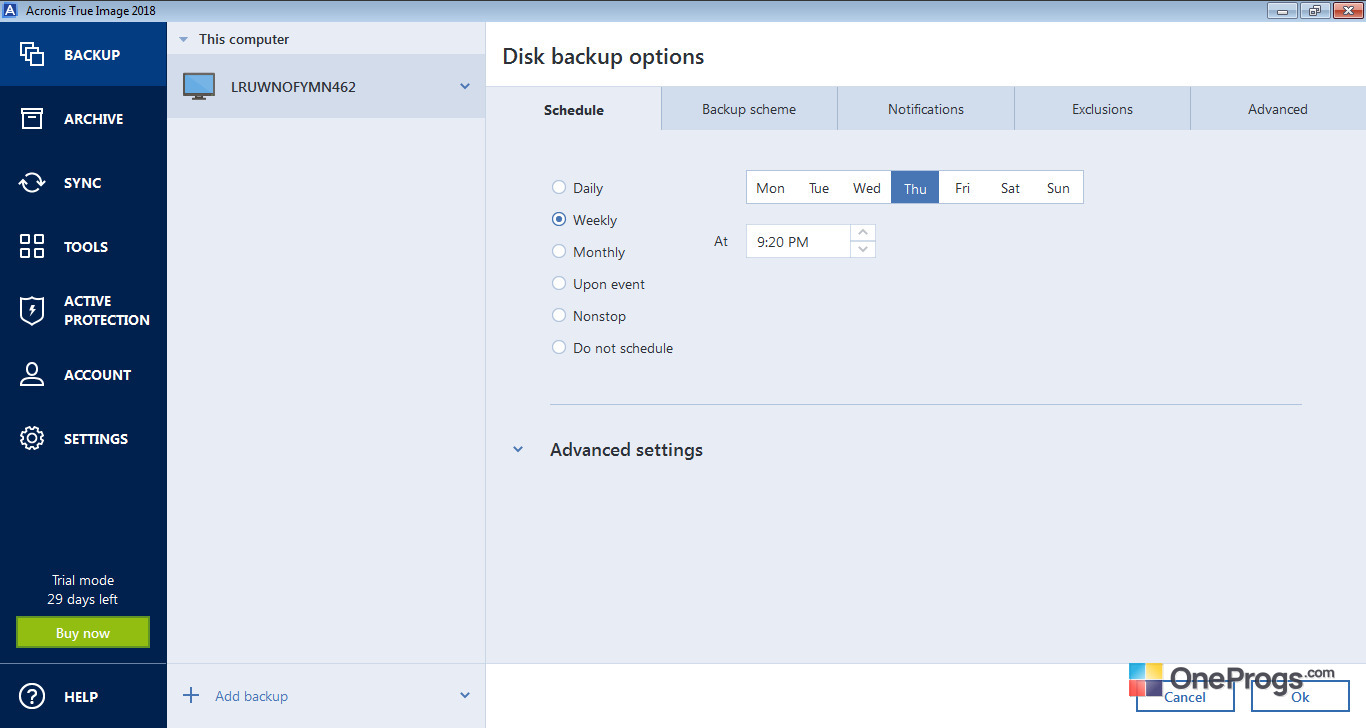This screenshot has height=728, width=1366.
Task: Click the Tools label in sidebar
Action: click(x=86, y=247)
